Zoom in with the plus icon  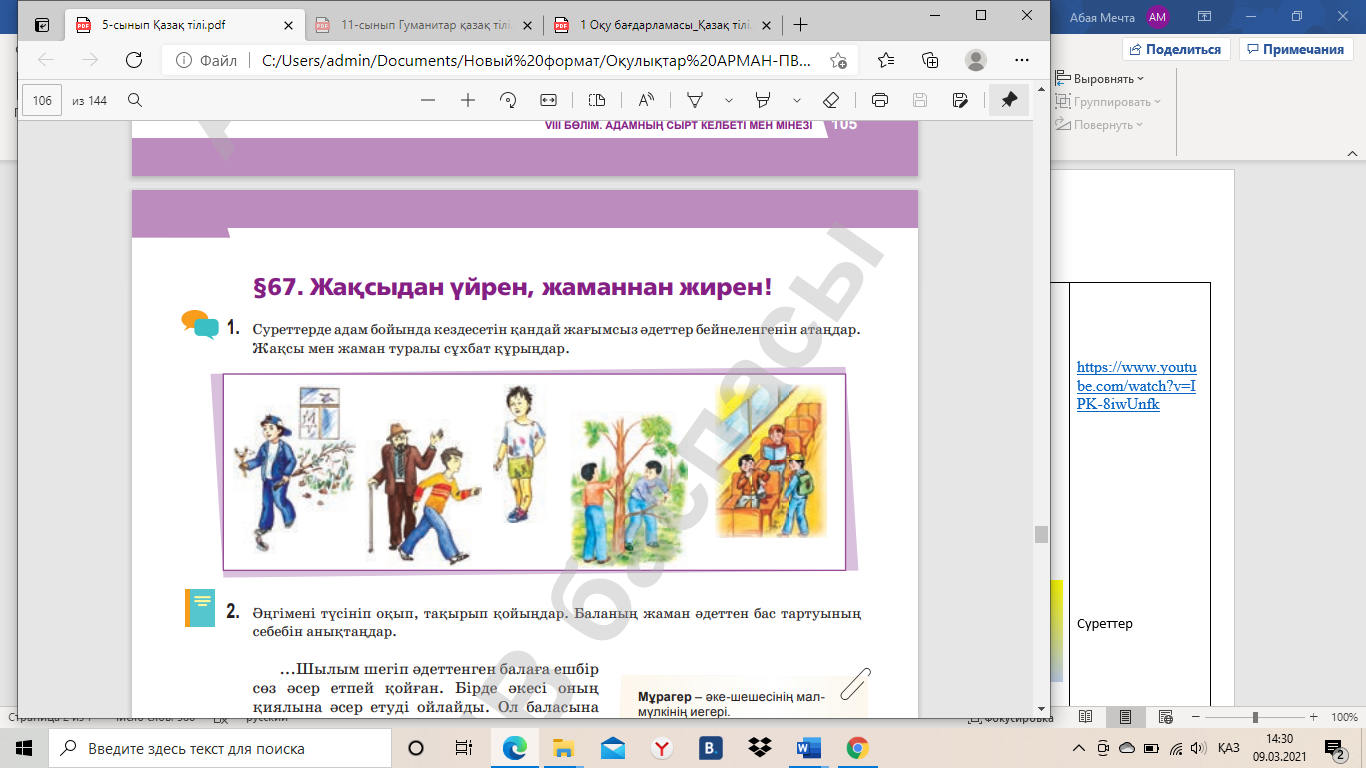467,100
